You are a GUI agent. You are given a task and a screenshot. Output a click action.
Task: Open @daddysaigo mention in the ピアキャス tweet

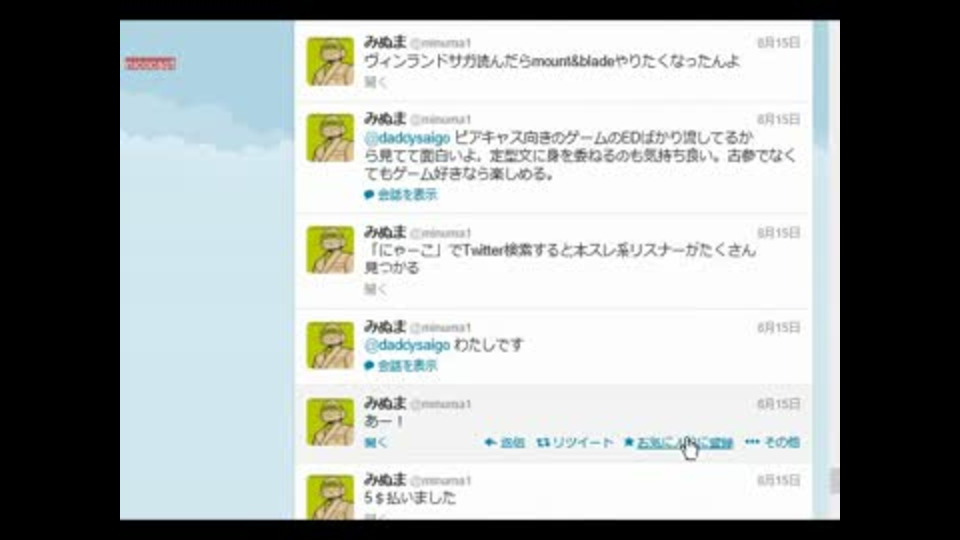(407, 138)
